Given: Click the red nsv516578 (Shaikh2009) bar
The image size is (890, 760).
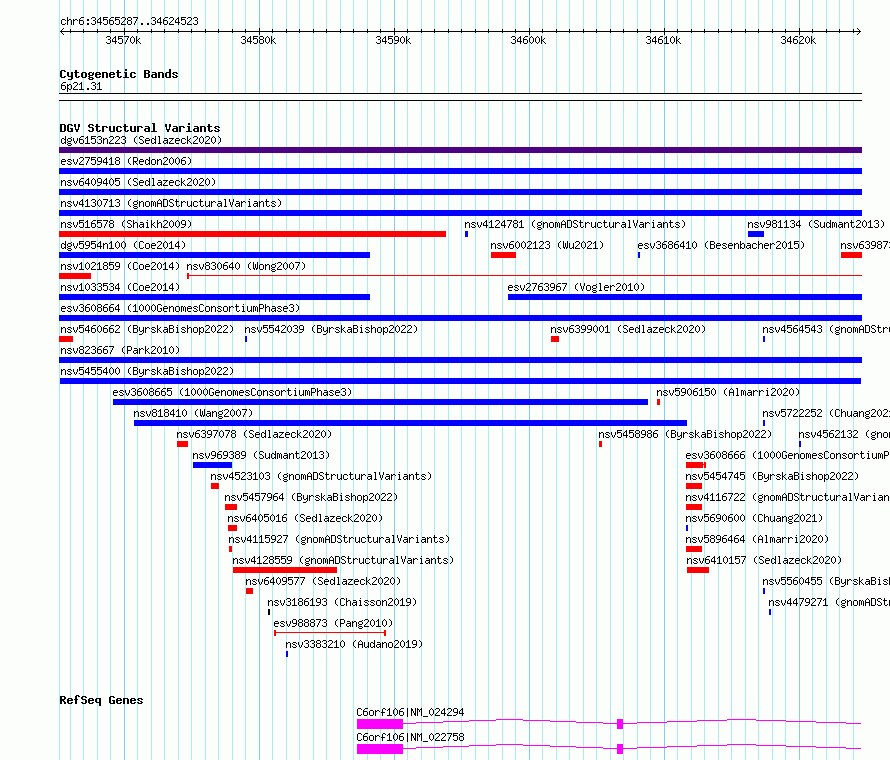Looking at the screenshot, I should point(253,234).
